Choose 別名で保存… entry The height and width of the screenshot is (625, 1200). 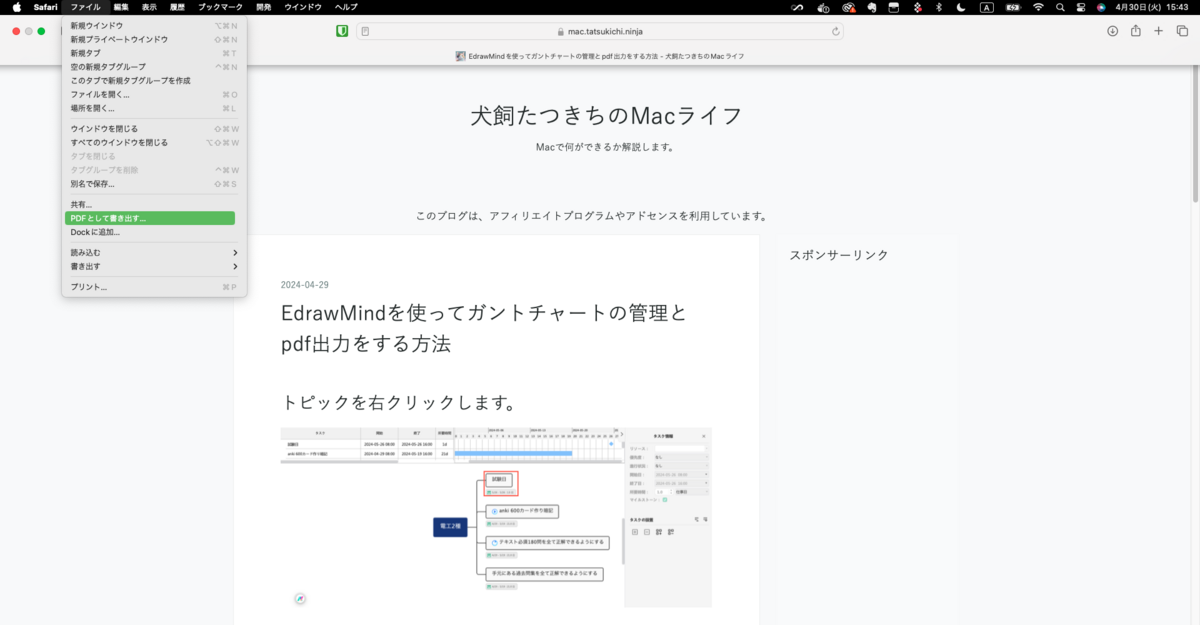[154, 184]
